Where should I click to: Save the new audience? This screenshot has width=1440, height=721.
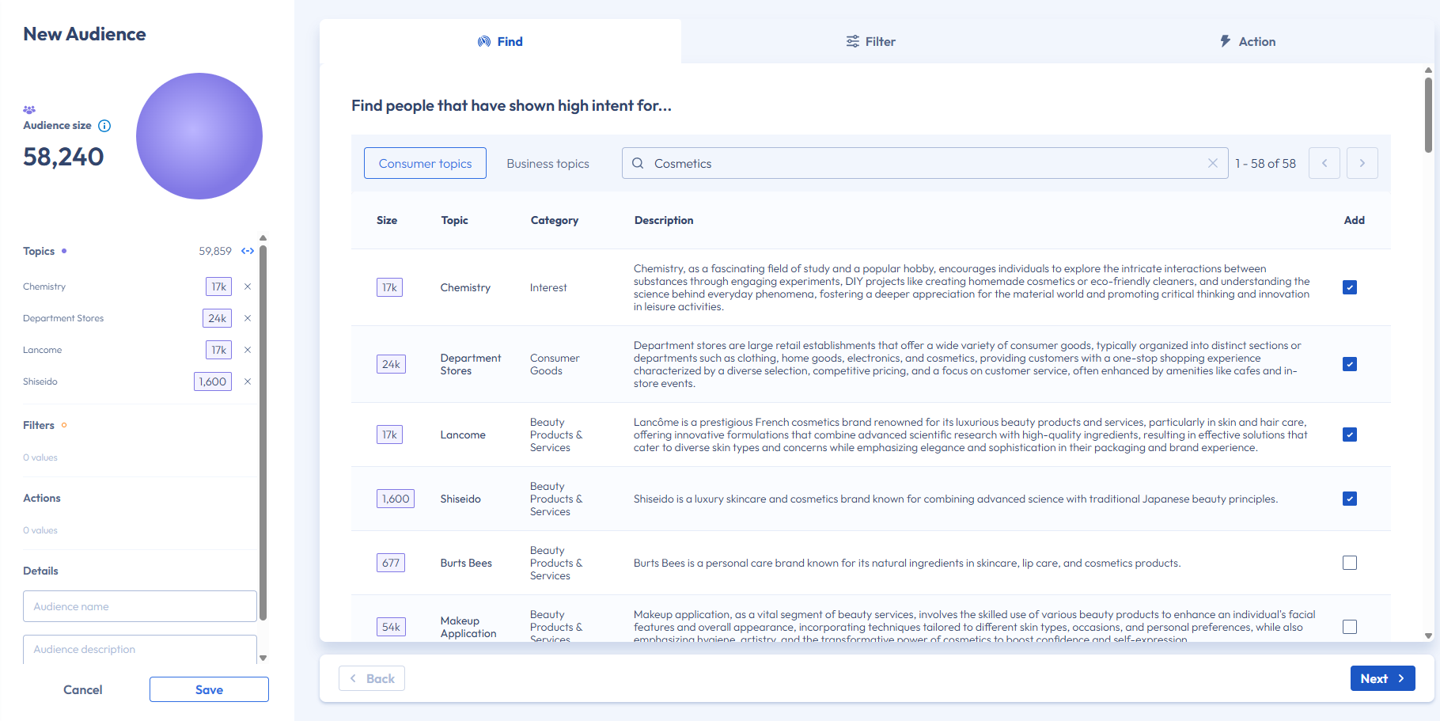[x=209, y=689]
